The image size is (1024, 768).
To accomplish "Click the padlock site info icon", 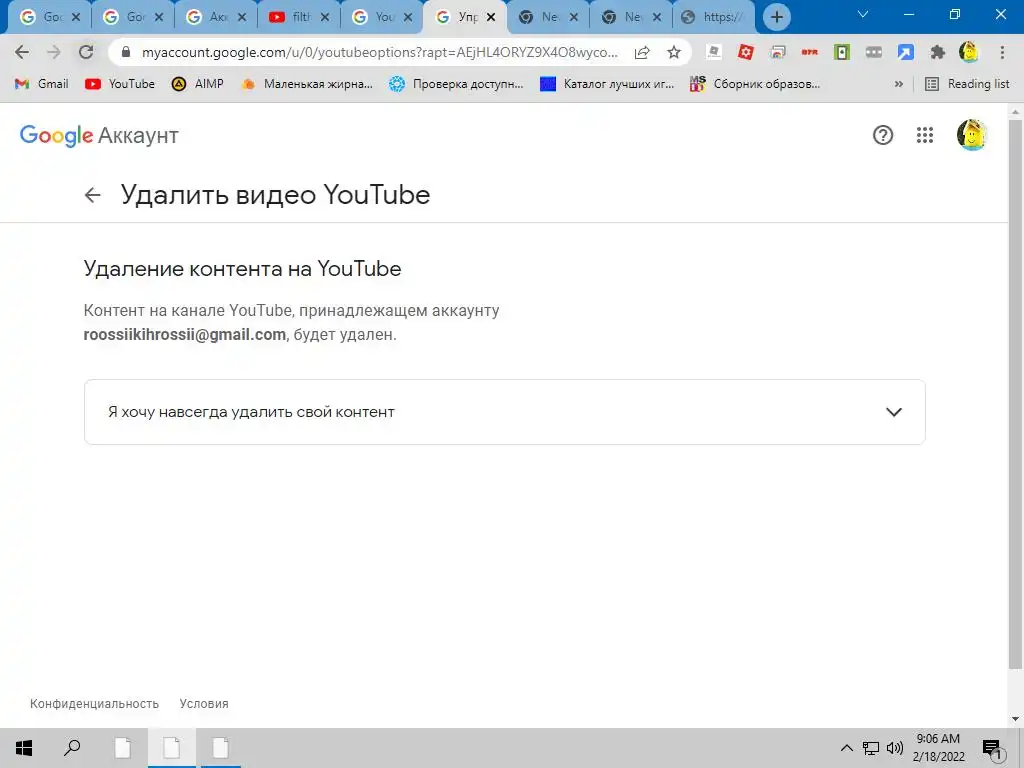I will 127,52.
